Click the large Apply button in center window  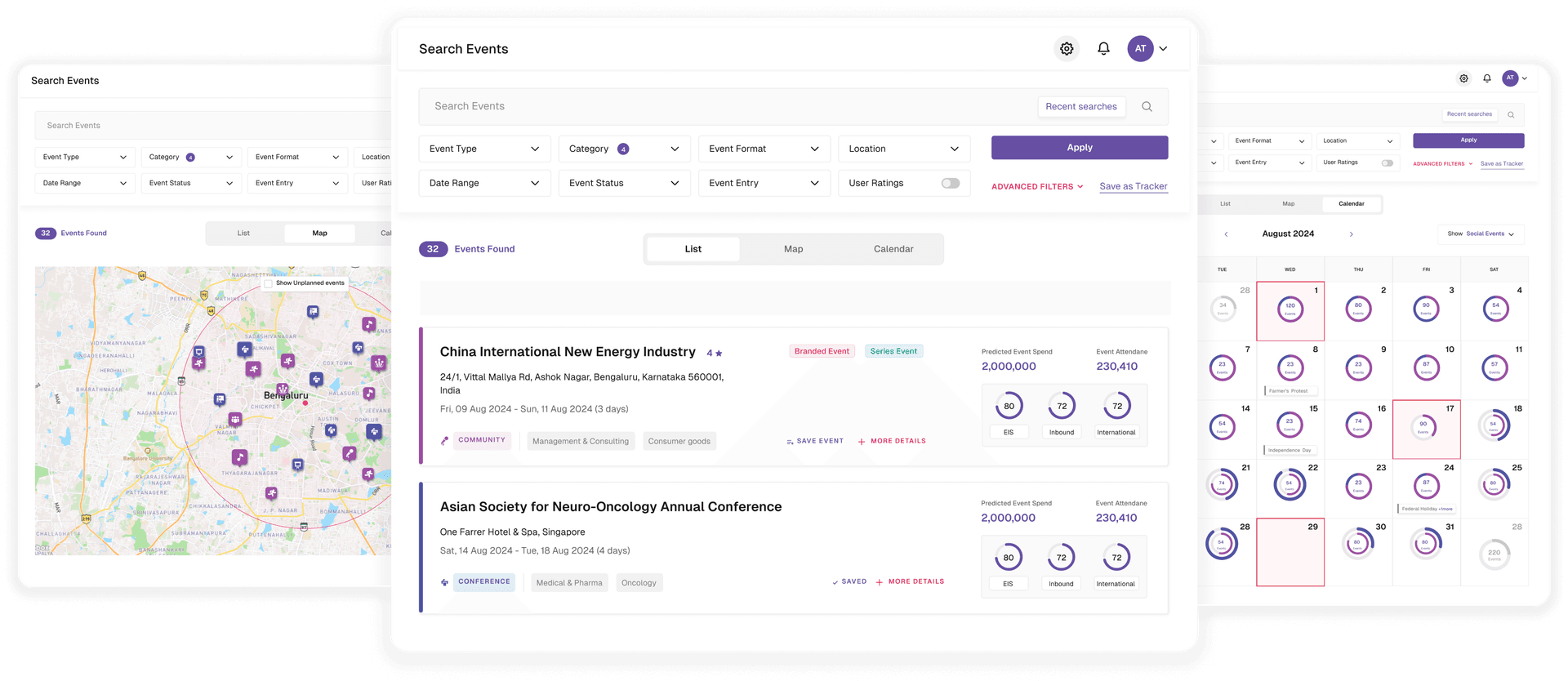coord(1080,148)
